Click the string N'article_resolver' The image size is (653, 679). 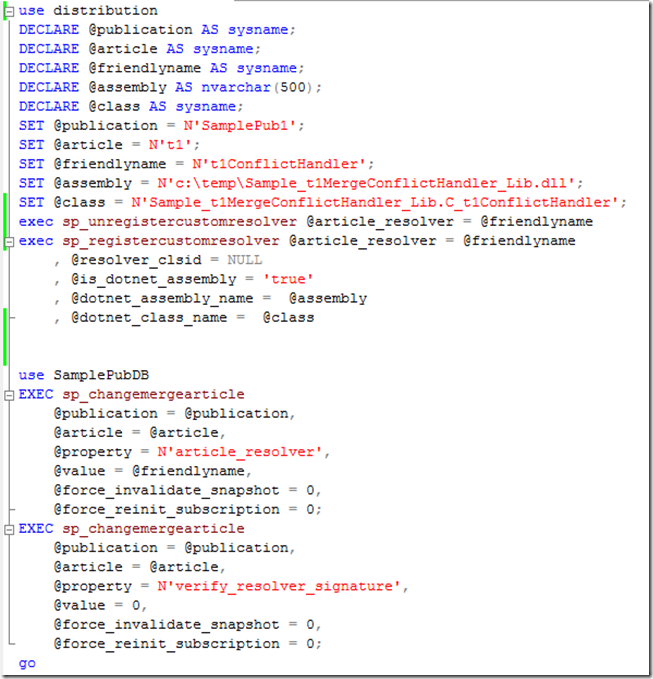pos(239,452)
